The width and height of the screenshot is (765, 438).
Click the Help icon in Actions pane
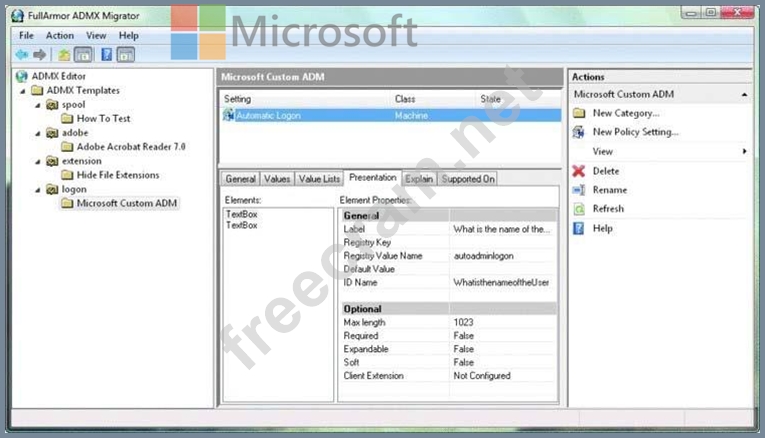578,228
